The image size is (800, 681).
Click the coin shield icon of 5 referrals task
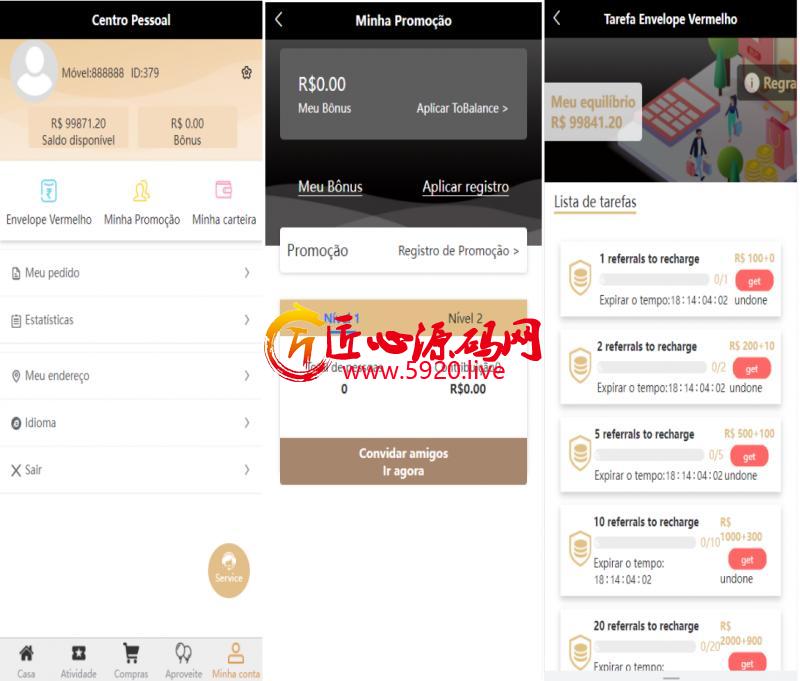[580, 453]
